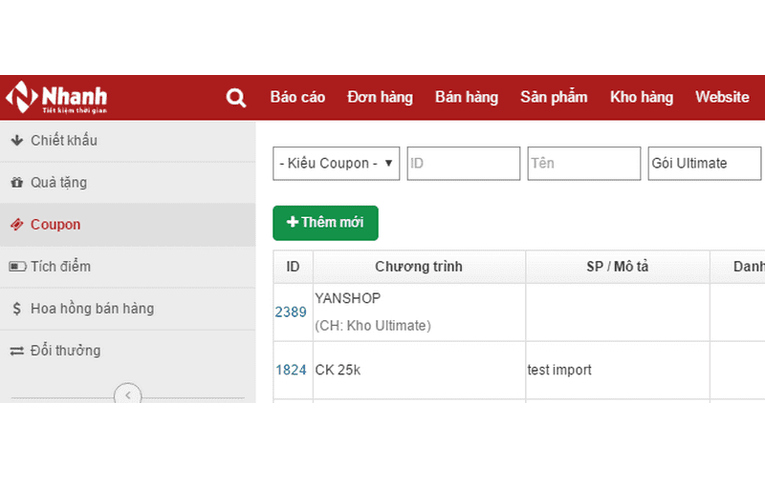Screen dimensions: 765x478
Task: Open coupon ID 2389 link
Action: click(x=291, y=312)
